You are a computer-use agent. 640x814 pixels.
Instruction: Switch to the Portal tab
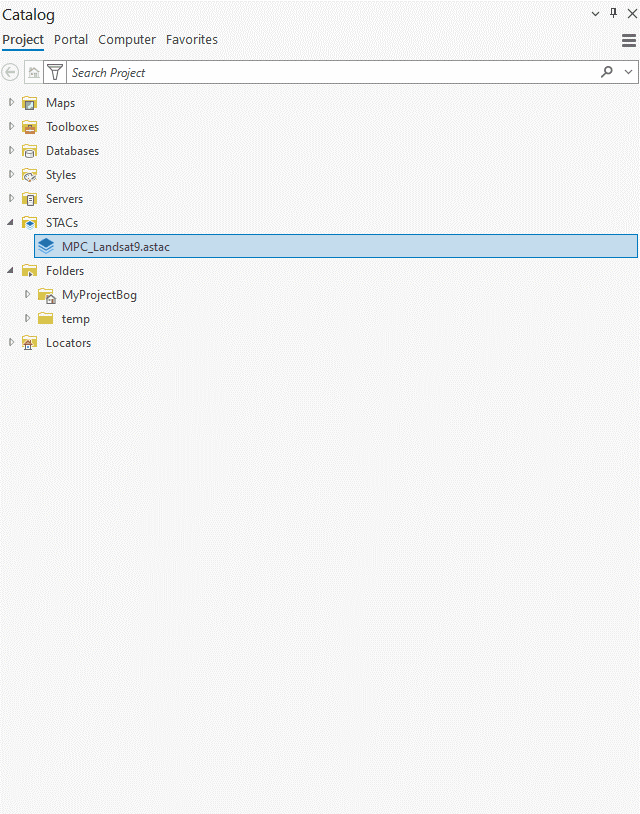(x=71, y=40)
